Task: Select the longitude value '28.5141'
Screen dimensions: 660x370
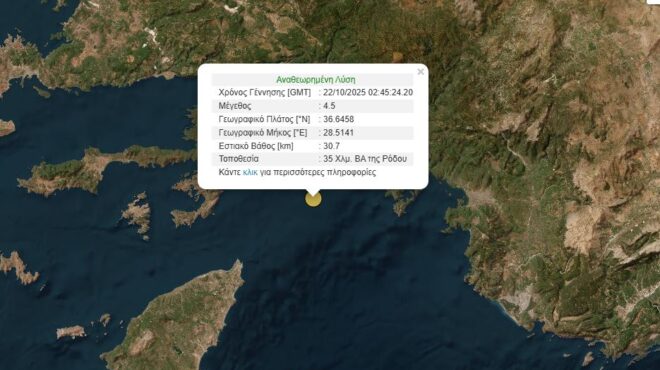Action: tap(338, 133)
